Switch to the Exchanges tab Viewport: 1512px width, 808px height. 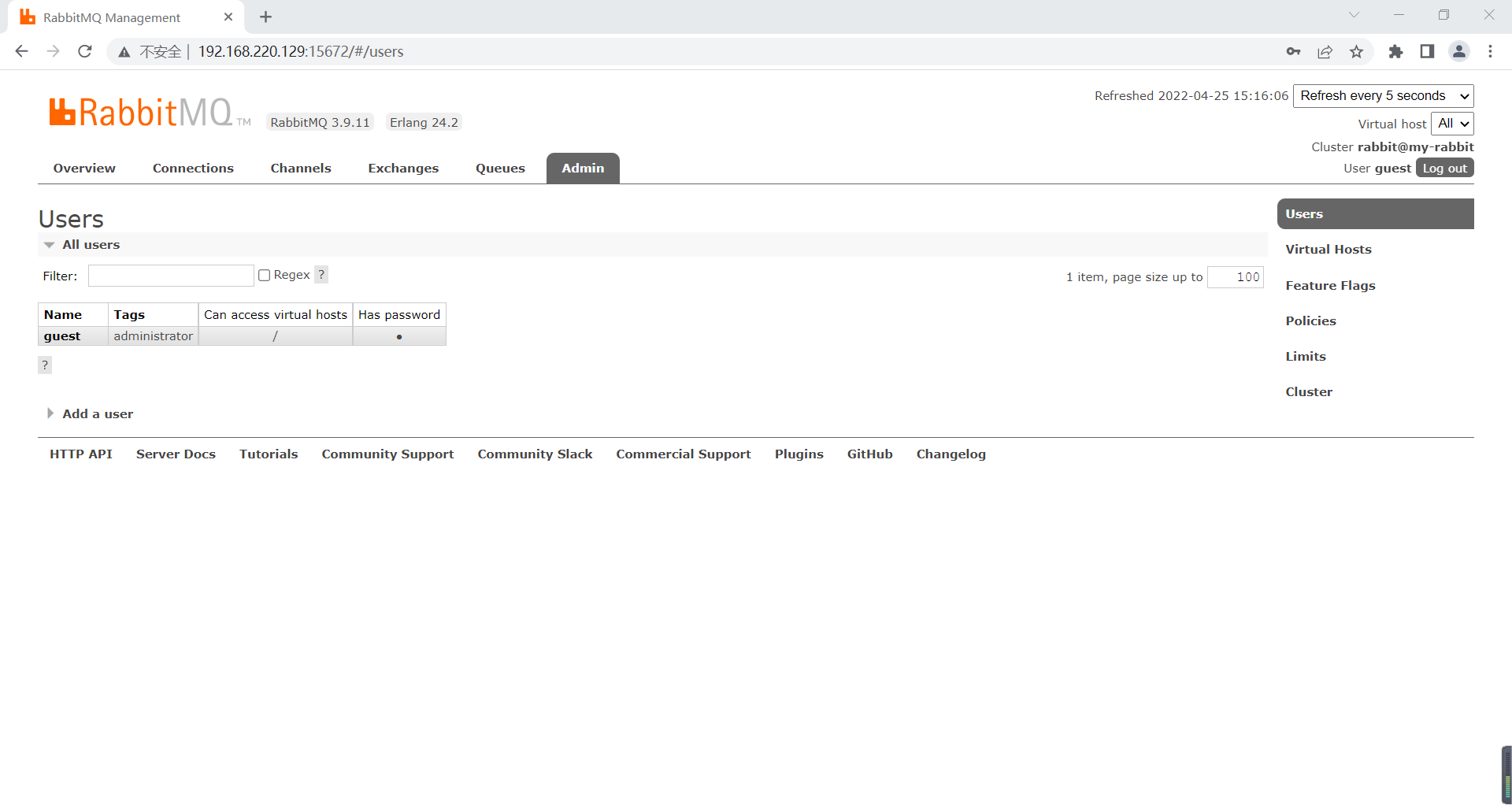(x=403, y=169)
